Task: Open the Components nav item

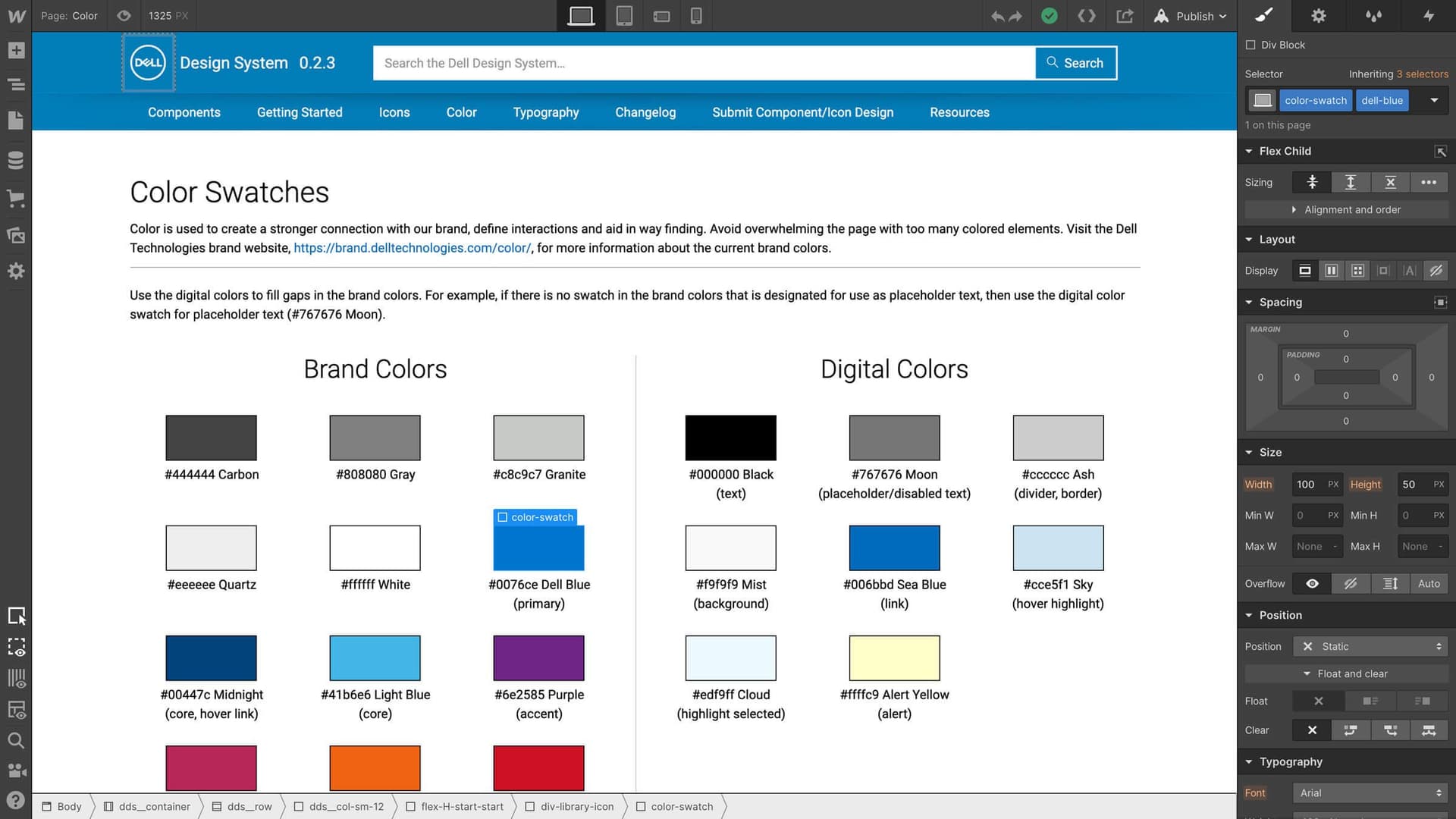Action: [184, 112]
